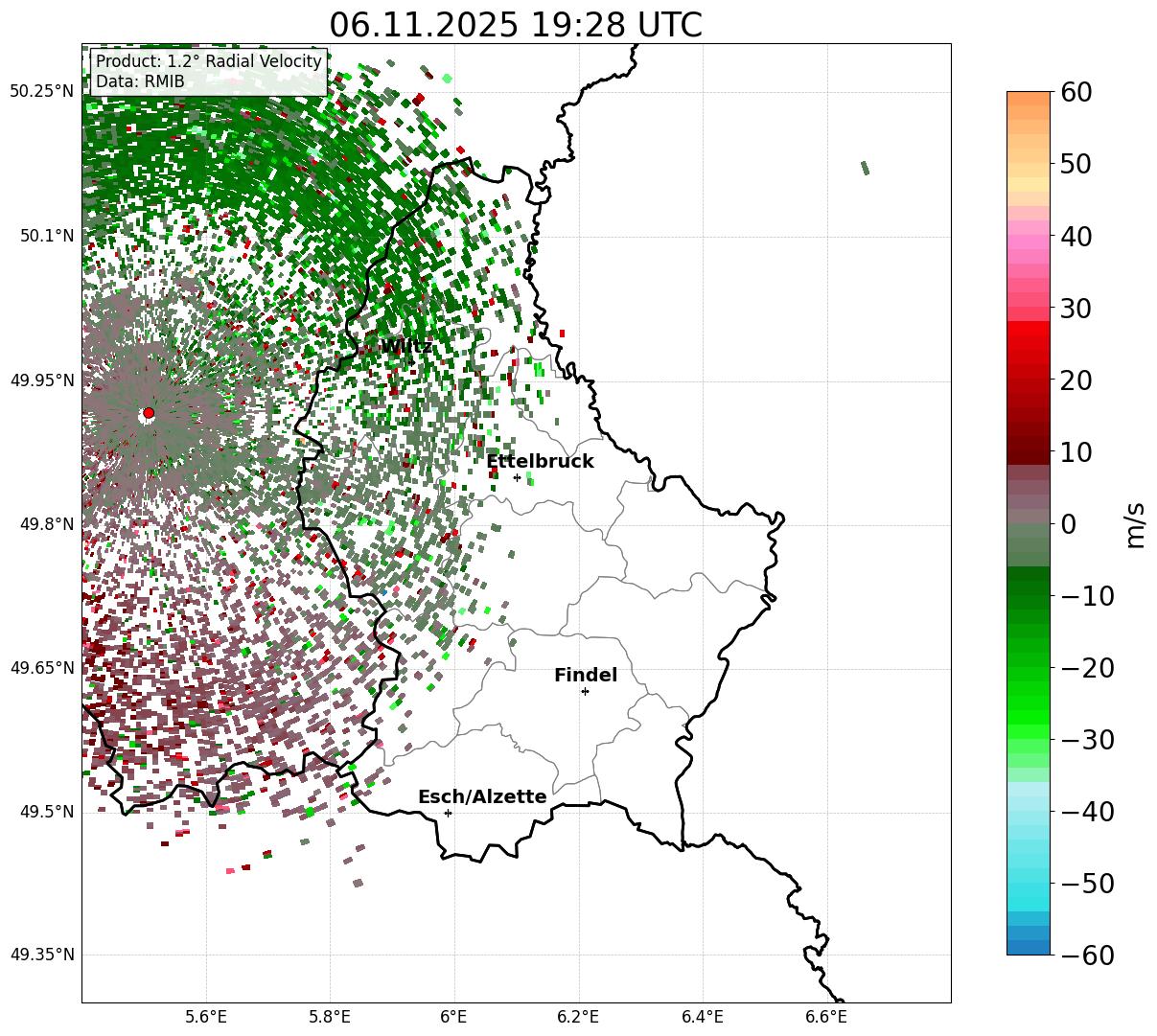Viewport: 1157px width, 1036px height.
Task: Click the red radar location dot
Action: tap(149, 413)
